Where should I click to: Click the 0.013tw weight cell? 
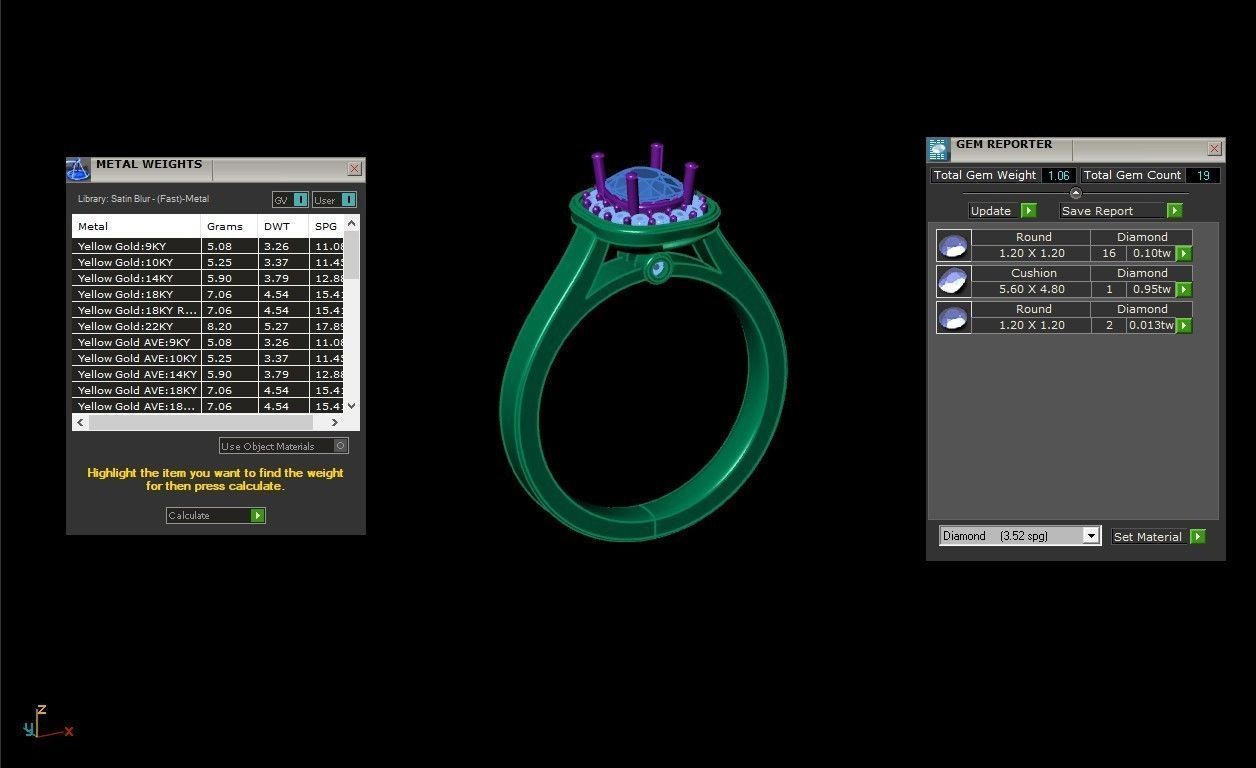pyautogui.click(x=1151, y=325)
